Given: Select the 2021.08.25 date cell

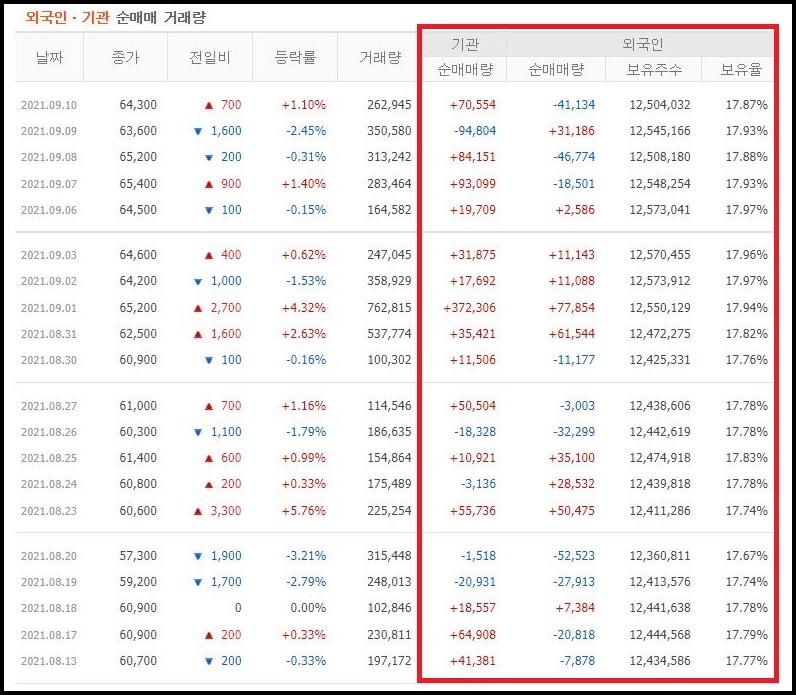Looking at the screenshot, I should (49, 458).
